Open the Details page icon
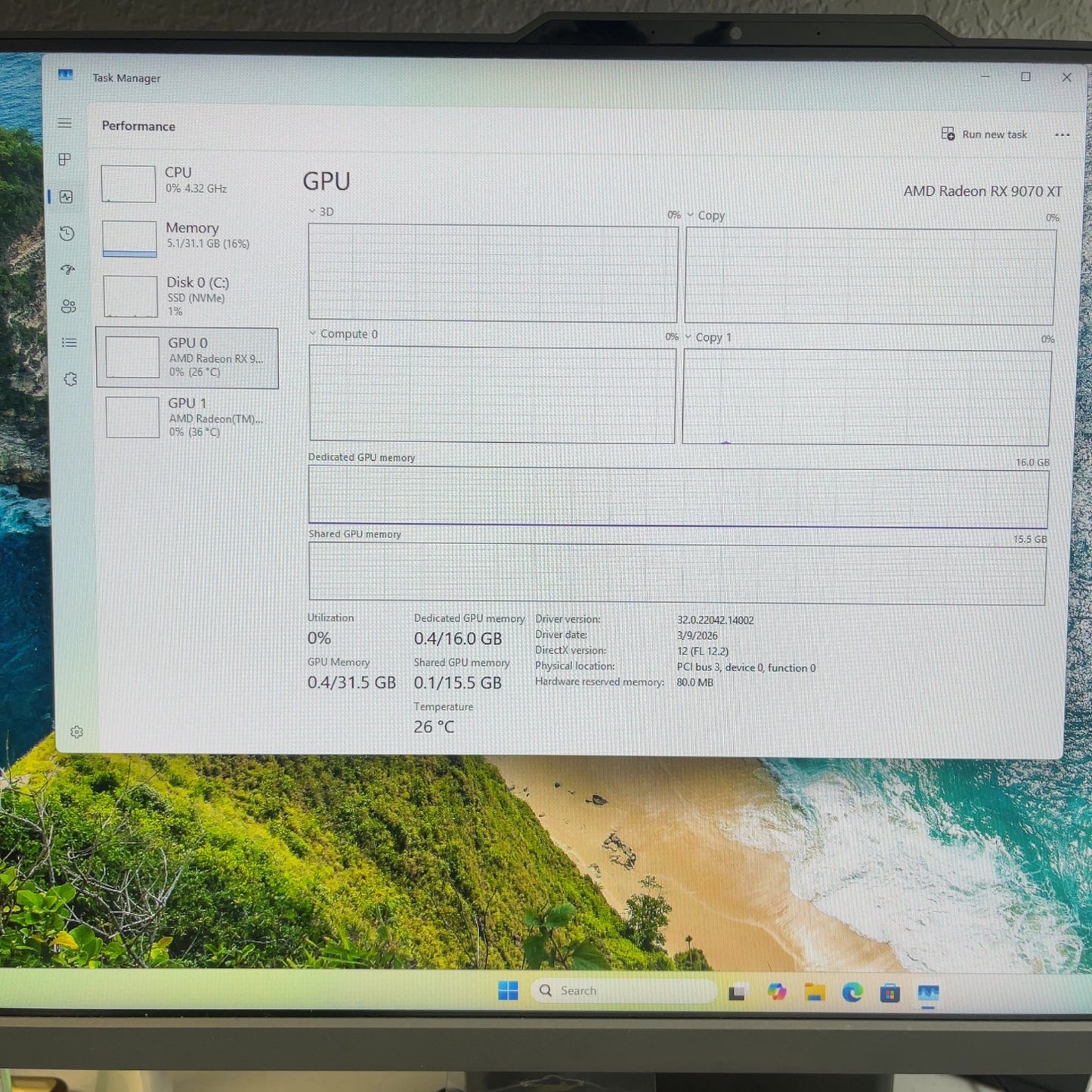 click(70, 342)
